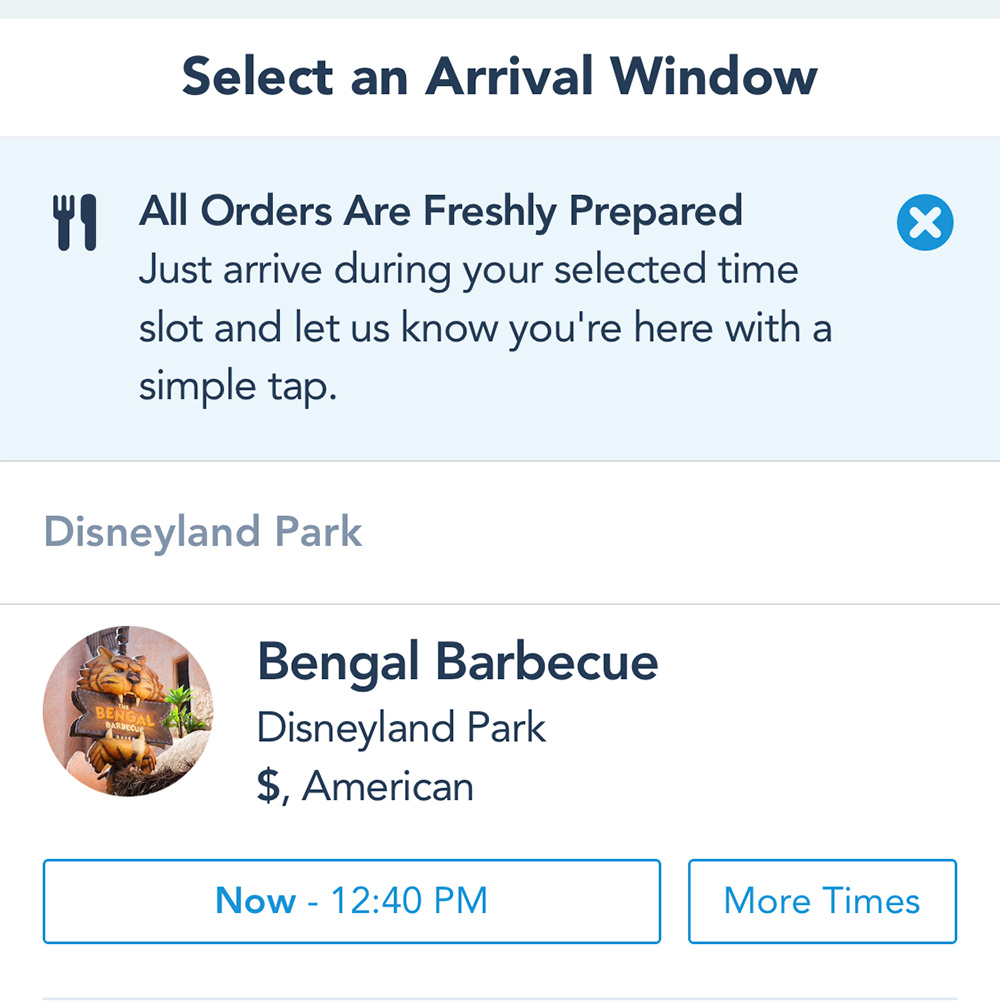Click the 'Just arrive during your selected time' text
The image size is (1000, 1002).
coord(468,270)
